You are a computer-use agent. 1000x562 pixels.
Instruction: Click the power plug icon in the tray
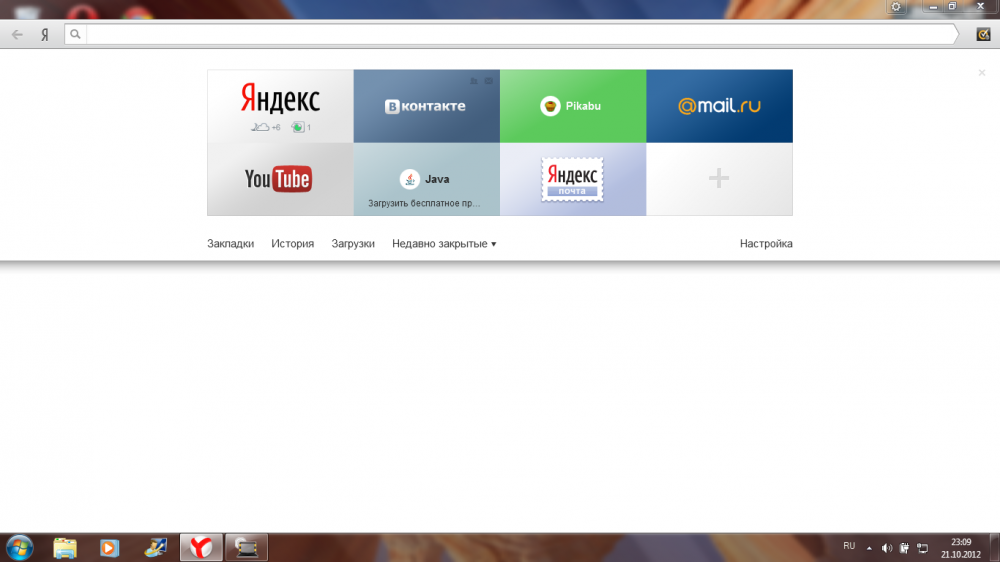click(x=904, y=548)
